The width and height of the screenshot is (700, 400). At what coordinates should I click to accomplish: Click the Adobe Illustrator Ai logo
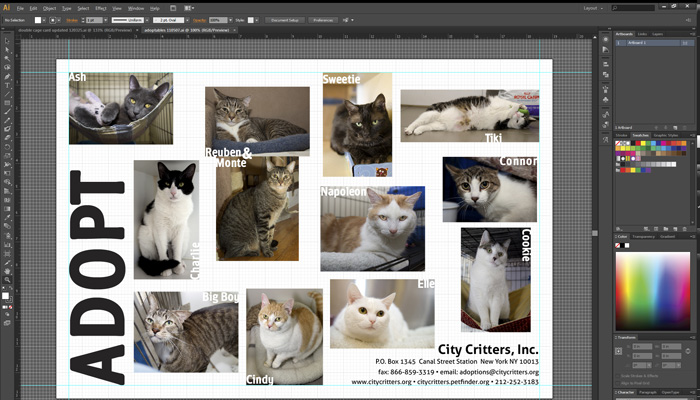pos(8,7)
